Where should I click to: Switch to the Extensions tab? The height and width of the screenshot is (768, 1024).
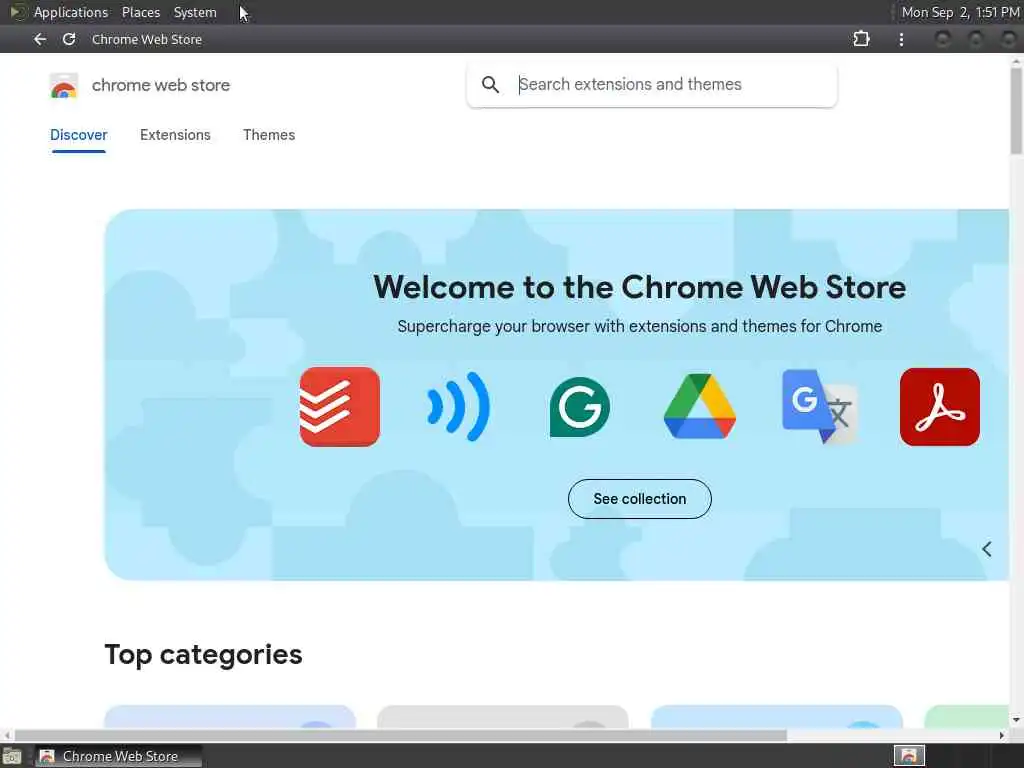pos(175,135)
